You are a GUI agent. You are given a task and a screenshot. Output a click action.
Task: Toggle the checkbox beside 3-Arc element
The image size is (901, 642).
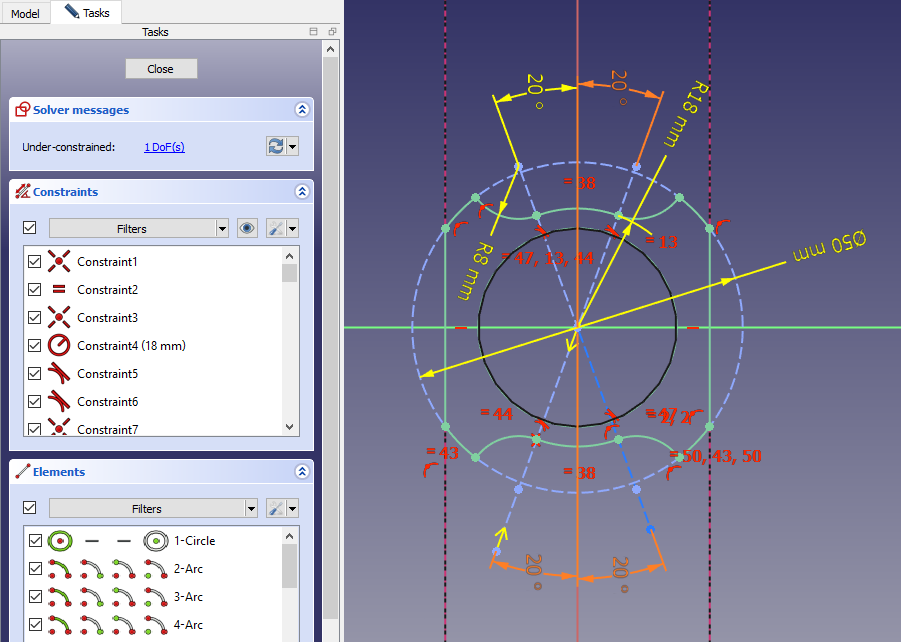point(35,597)
